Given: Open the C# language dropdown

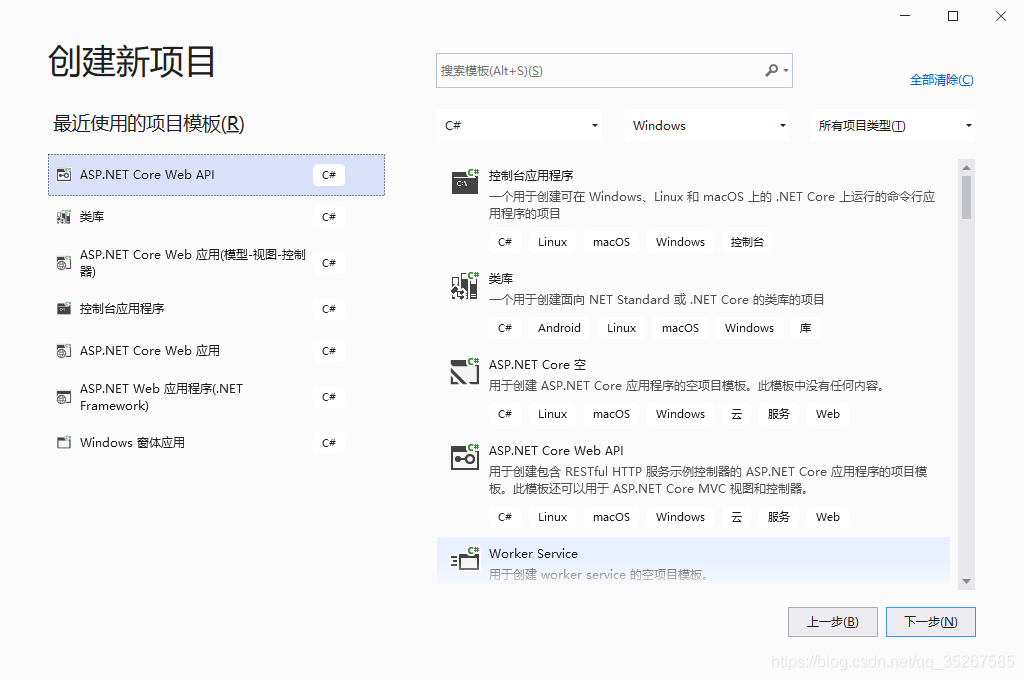Looking at the screenshot, I should click(519, 125).
